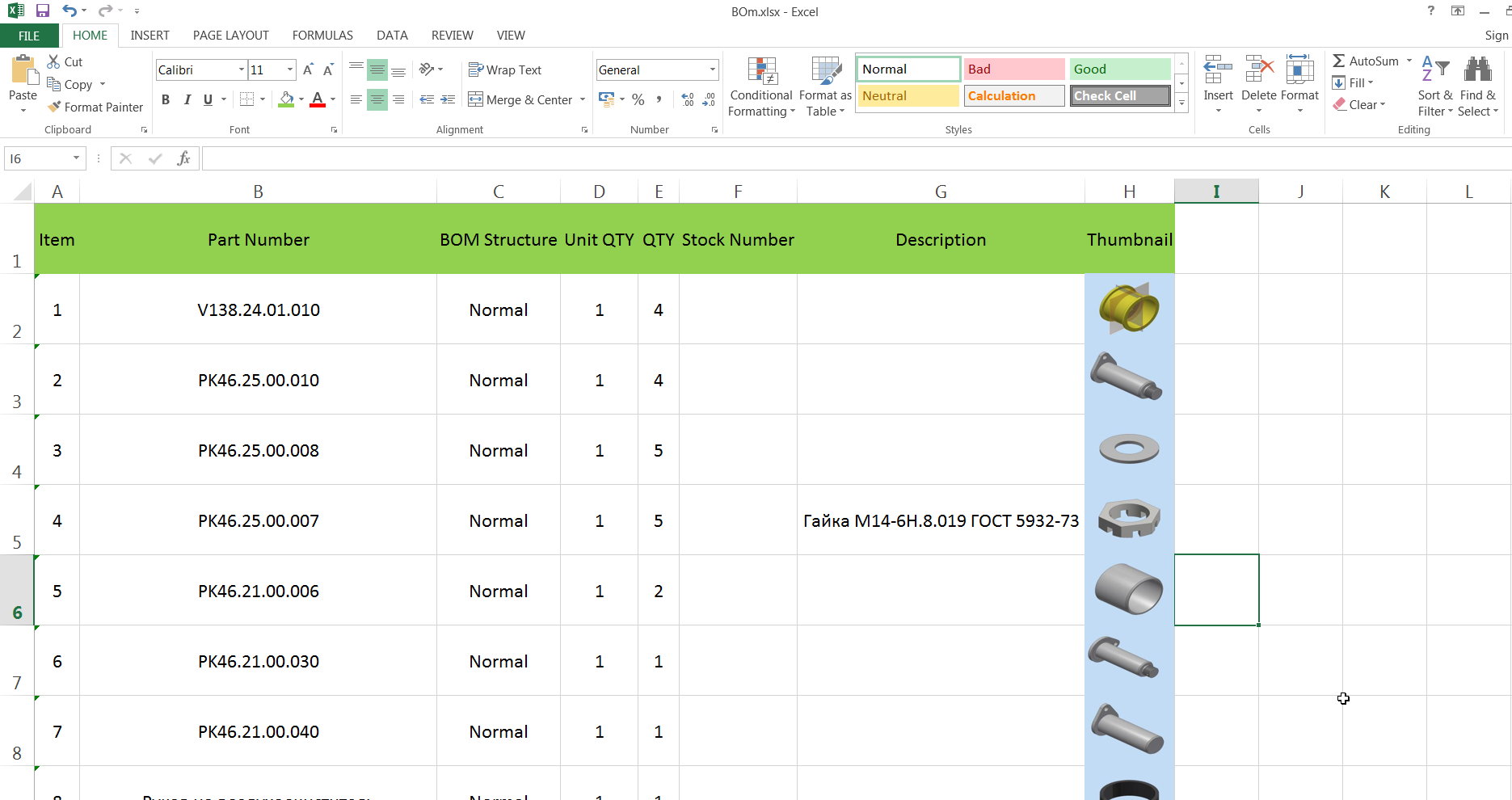The height and width of the screenshot is (800, 1512).
Task: Apply the Check Cell cell style
Action: point(1119,95)
